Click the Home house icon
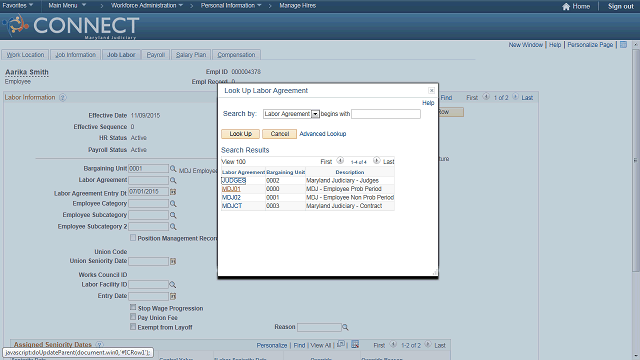 (566, 6)
